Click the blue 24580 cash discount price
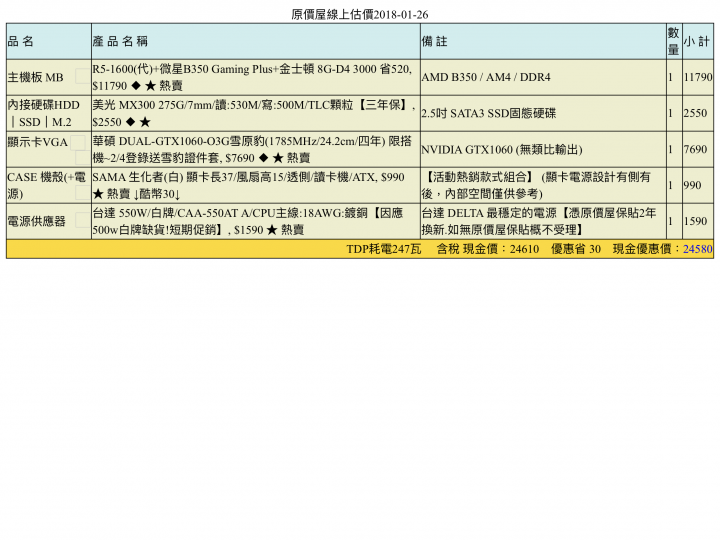Screen dimensions: 720x540 (x=698, y=249)
